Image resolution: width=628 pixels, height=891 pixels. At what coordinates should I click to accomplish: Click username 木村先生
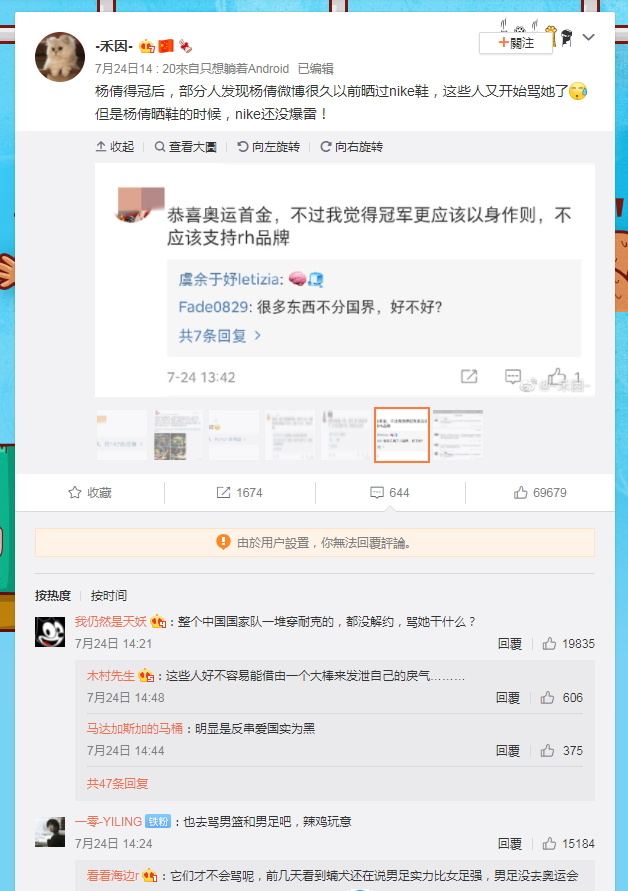pyautogui.click(x=110, y=676)
